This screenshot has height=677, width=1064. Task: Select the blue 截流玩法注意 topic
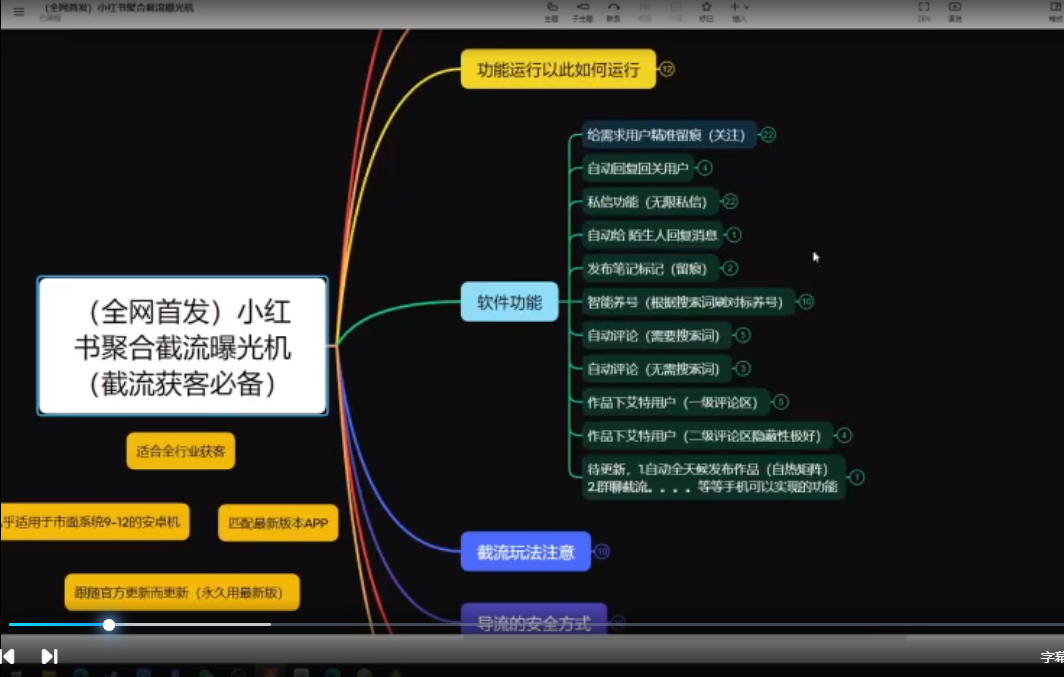[x=526, y=552]
